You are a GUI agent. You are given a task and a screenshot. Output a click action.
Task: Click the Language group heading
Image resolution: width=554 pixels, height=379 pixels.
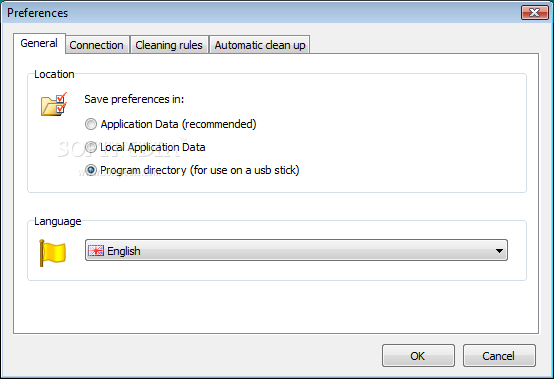(x=58, y=221)
